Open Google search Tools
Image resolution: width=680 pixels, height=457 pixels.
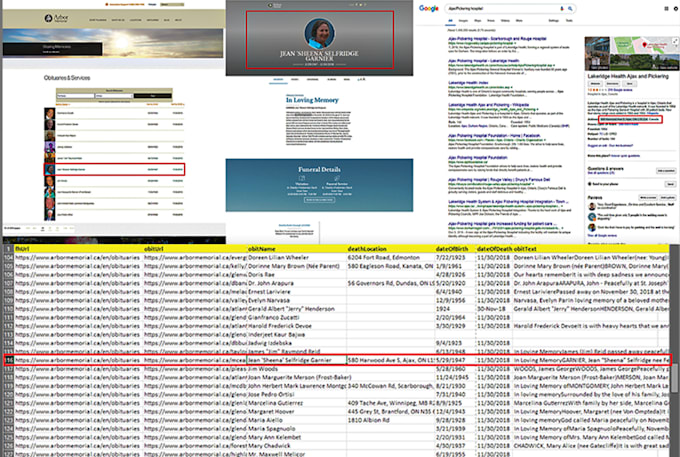[569, 20]
